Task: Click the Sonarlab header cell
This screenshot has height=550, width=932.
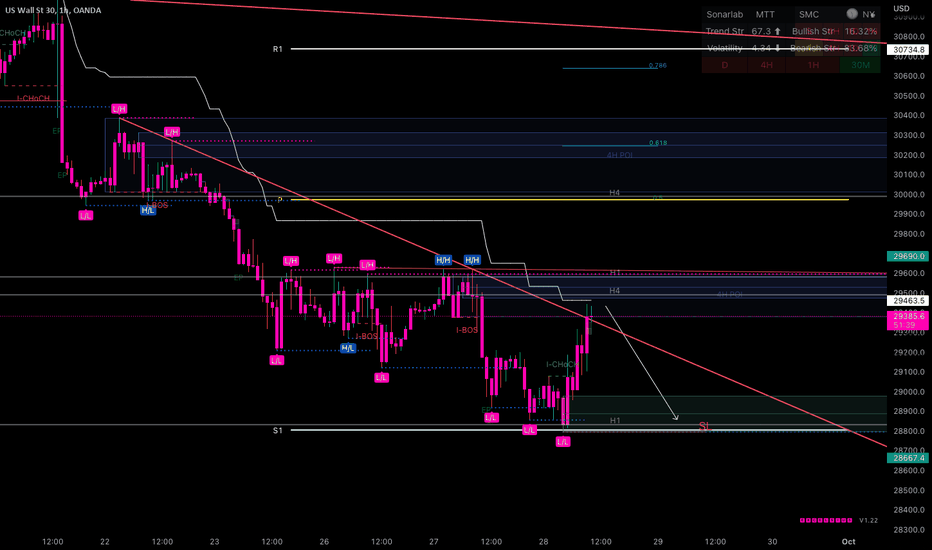Action: click(x=725, y=14)
